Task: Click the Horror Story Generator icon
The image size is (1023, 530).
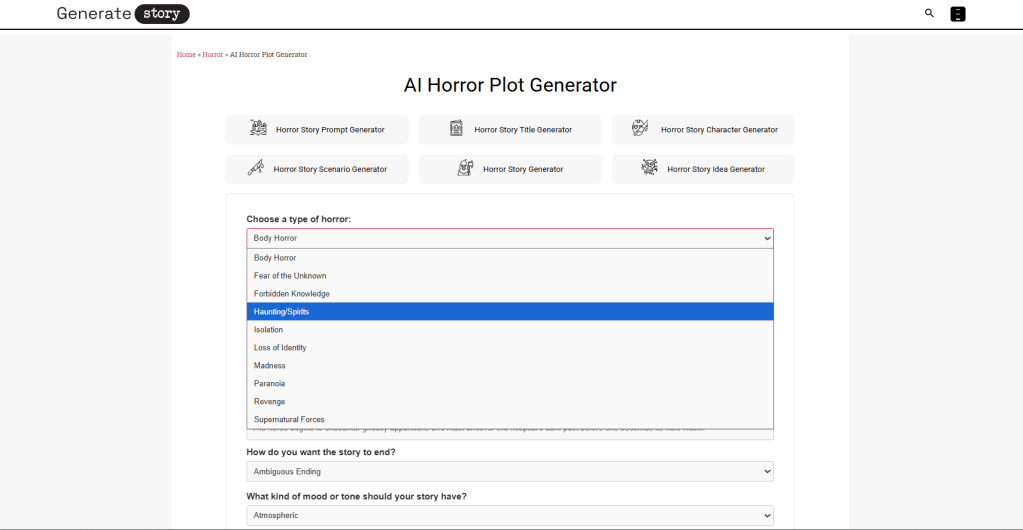Action: 465,168
